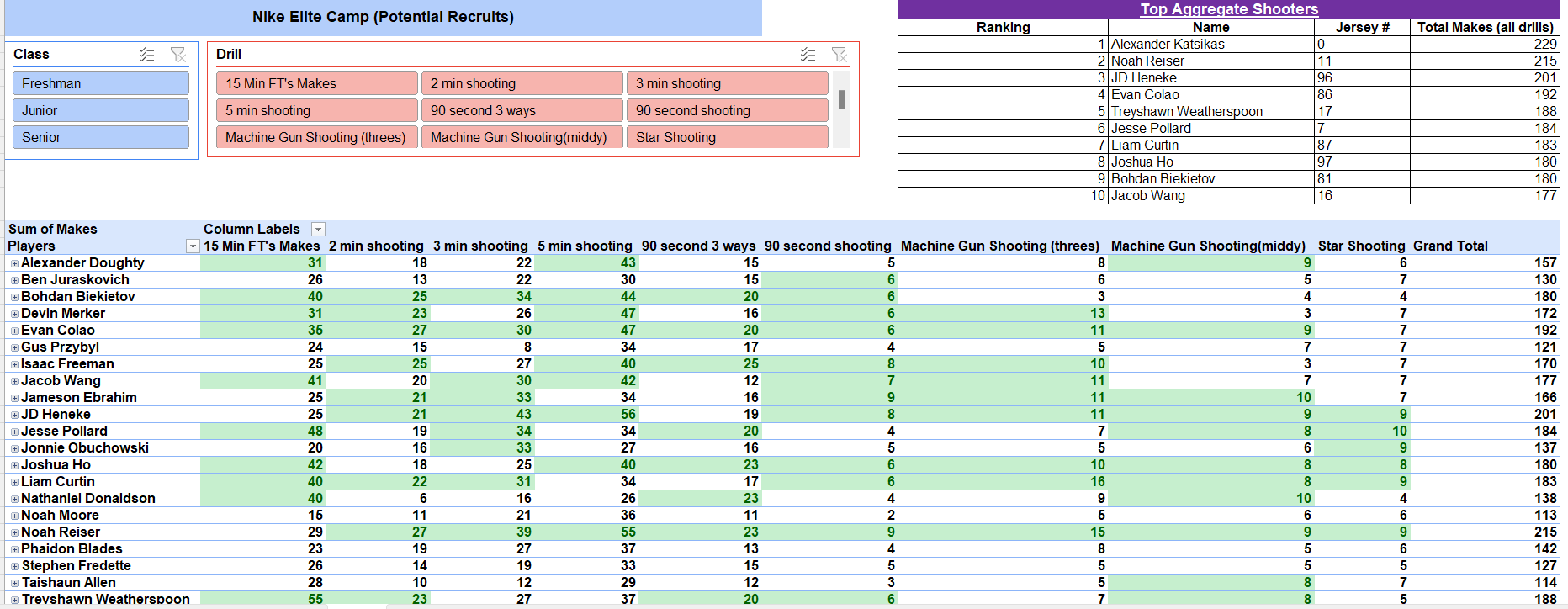The width and height of the screenshot is (1568, 609).
Task: Select Jersey number 86 for Evan Colao
Action: (x=1362, y=94)
